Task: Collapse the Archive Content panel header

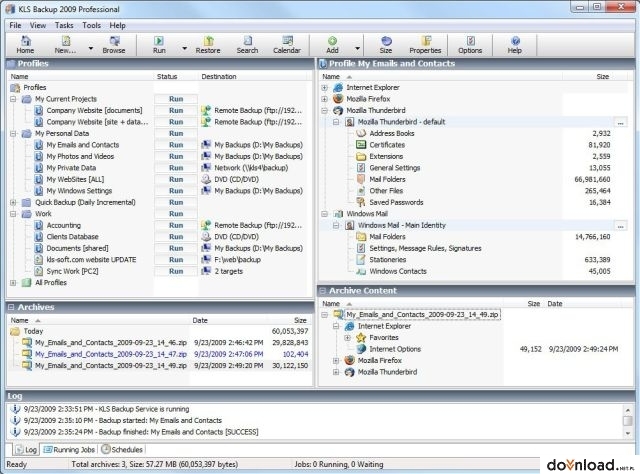Action: coord(323,291)
